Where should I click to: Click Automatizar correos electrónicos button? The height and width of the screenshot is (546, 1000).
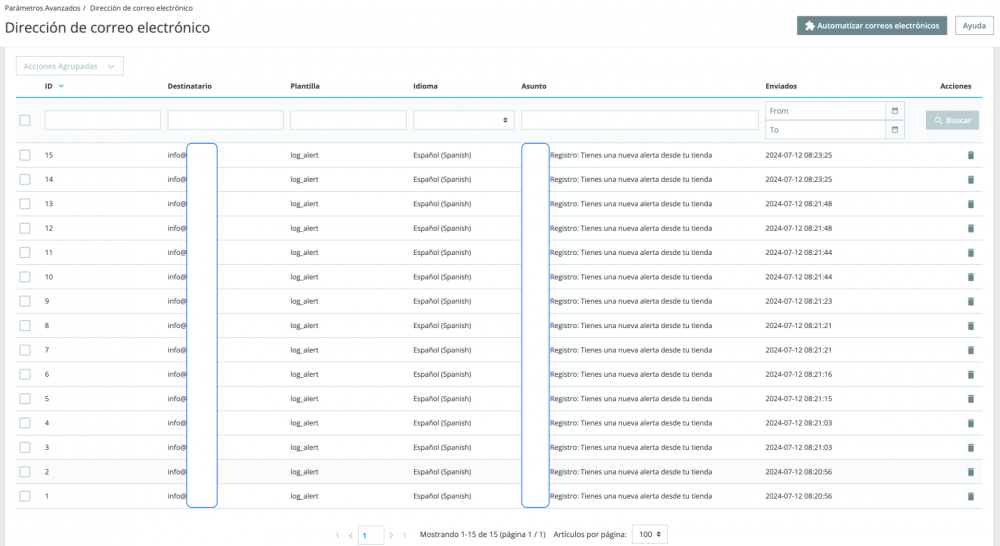[872, 26]
